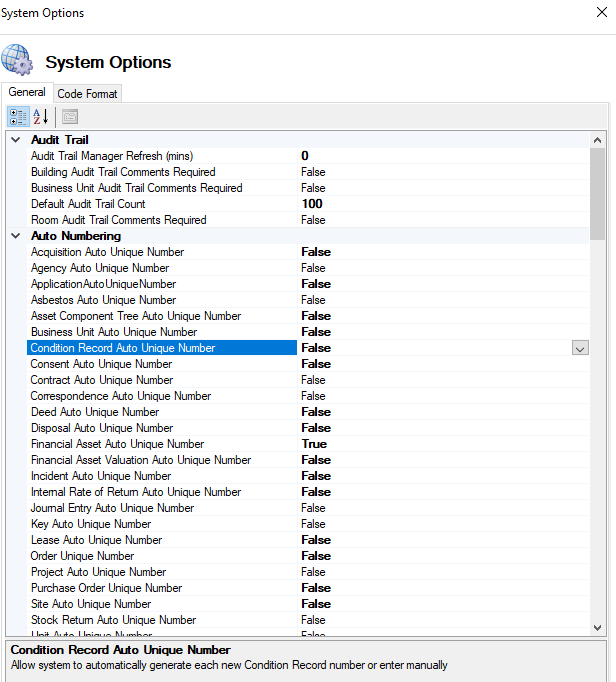
Task: Click the Default Audit Trail Count value
Action: point(312,204)
